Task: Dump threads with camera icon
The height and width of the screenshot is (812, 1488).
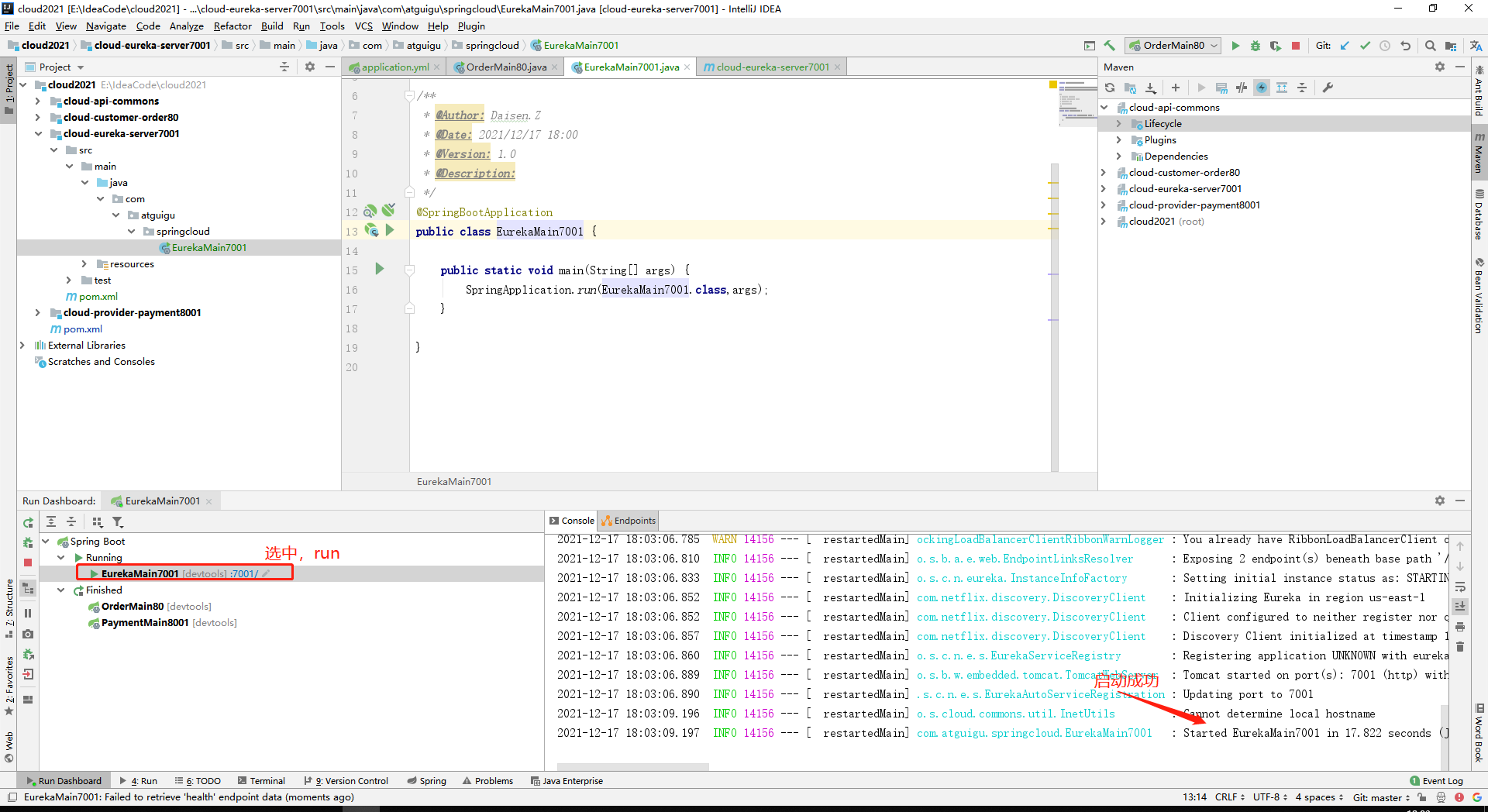Action: point(28,634)
